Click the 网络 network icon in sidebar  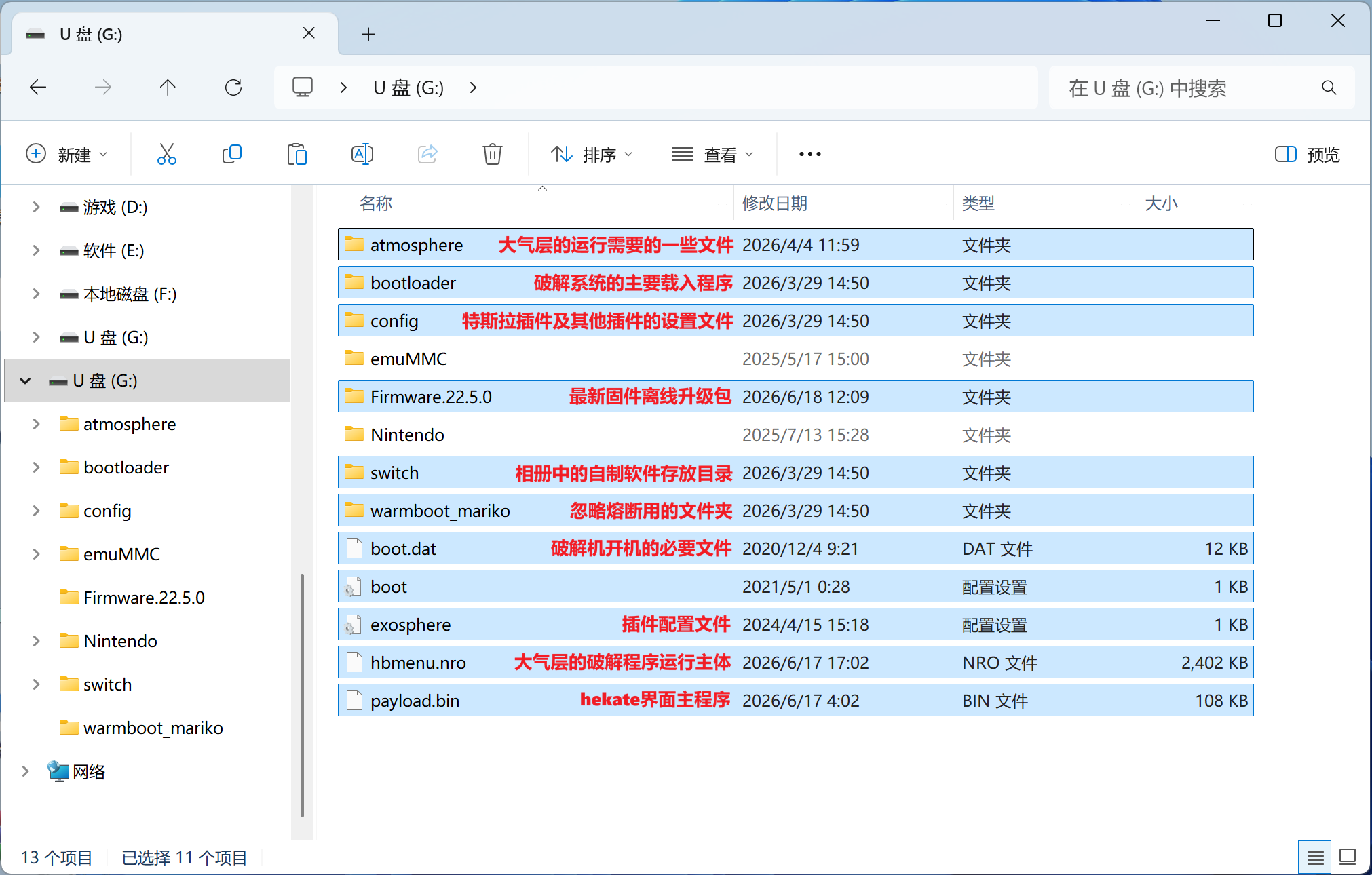pyautogui.click(x=58, y=771)
